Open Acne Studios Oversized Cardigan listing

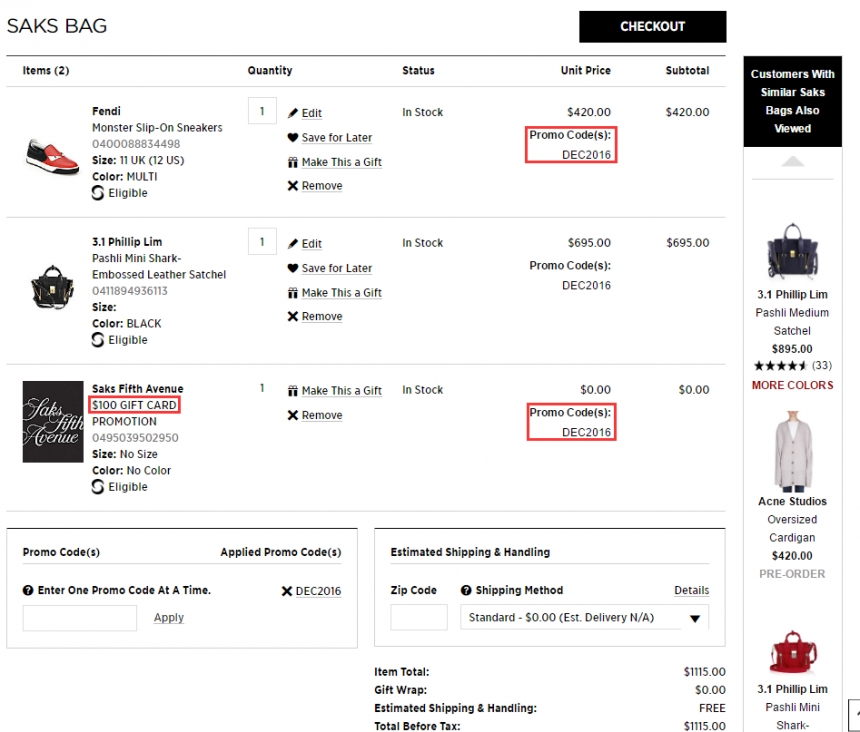click(x=793, y=519)
